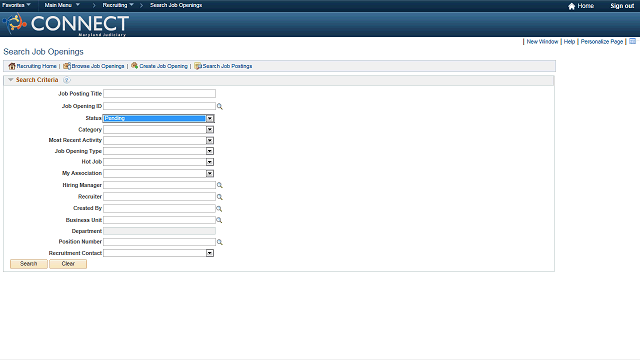Screen dimensions: 640x360
Task: Open the Favorites menu
Action: pyautogui.click(x=16, y=5)
